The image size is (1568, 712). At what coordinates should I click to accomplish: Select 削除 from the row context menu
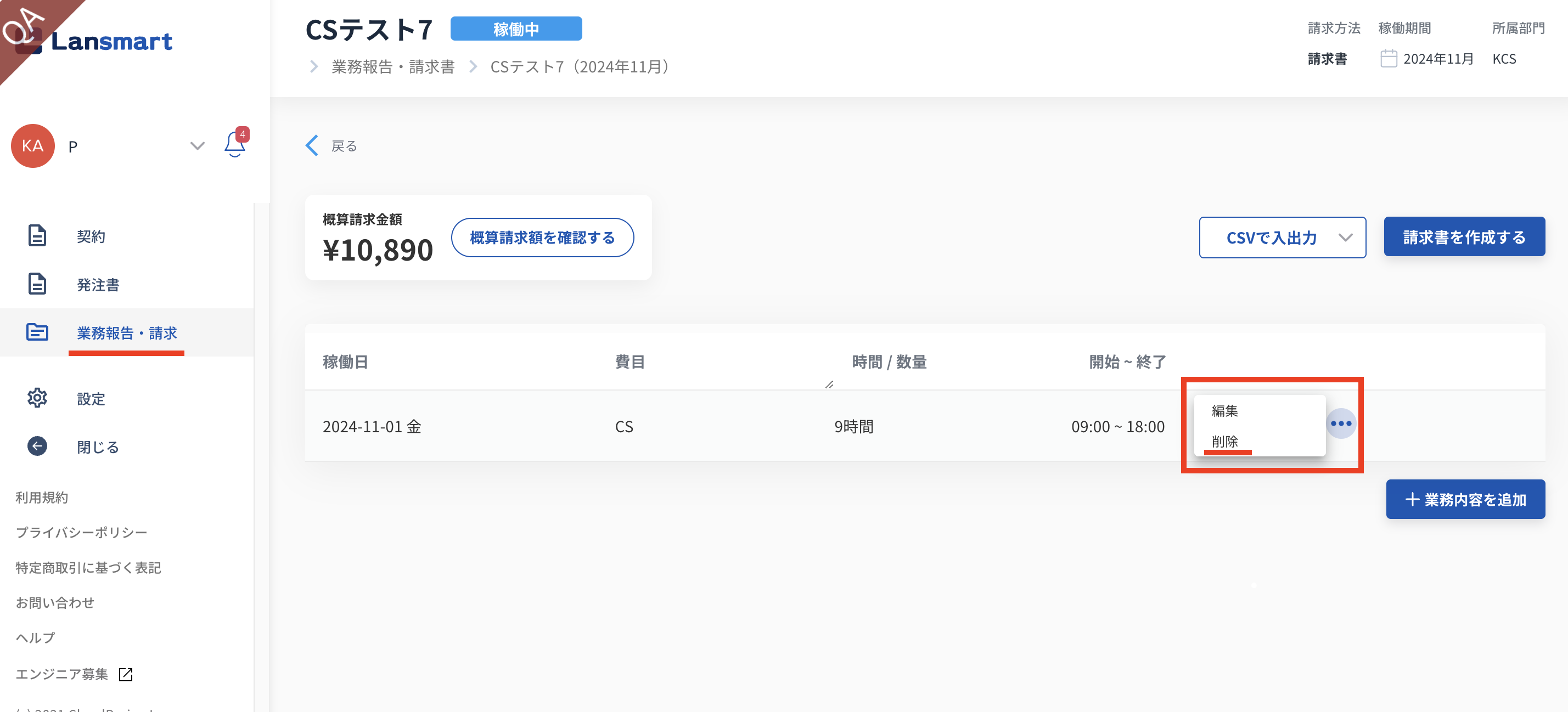pos(1224,441)
